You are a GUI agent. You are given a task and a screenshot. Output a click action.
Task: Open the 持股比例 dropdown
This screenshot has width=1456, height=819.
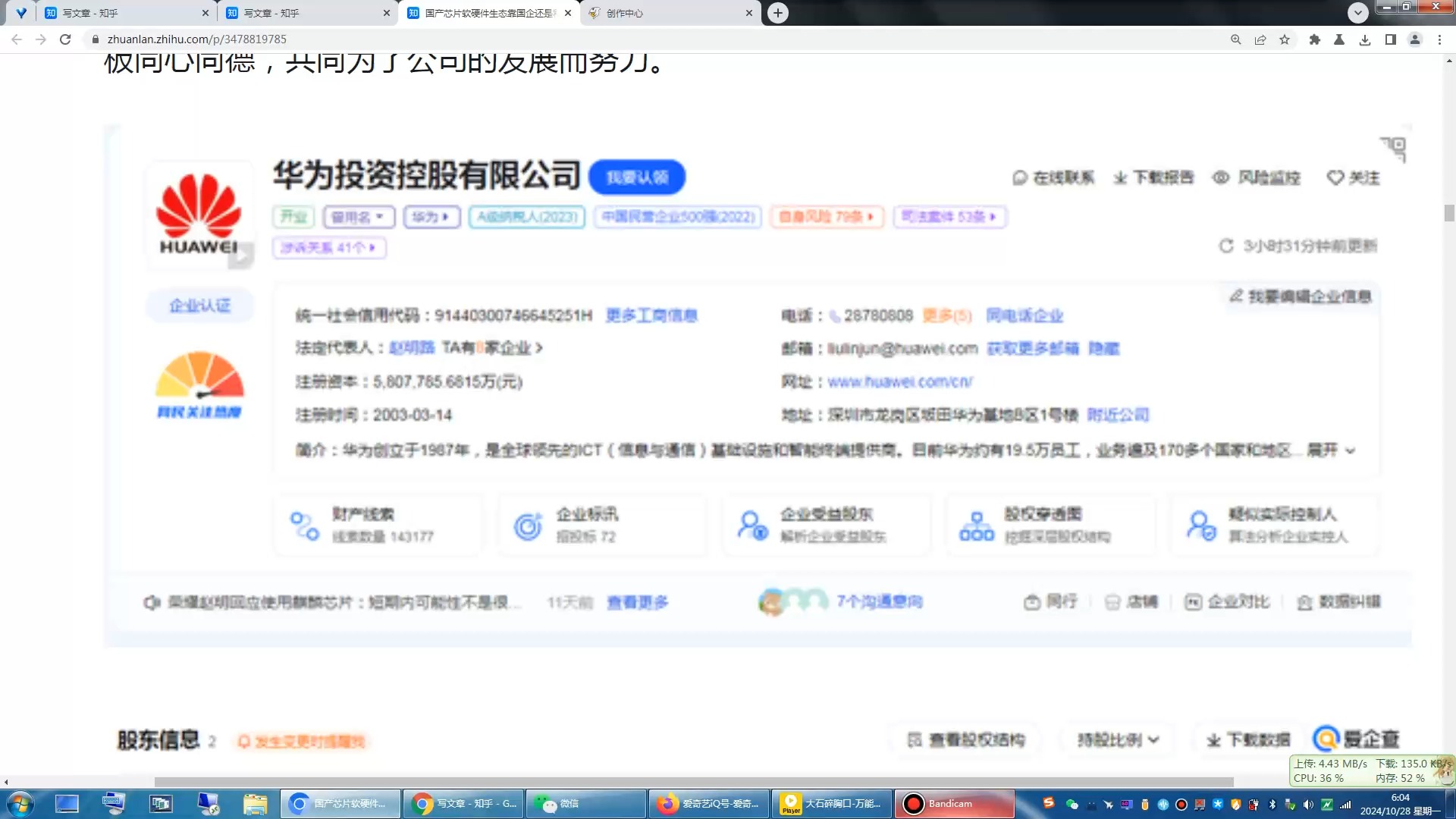[1118, 739]
